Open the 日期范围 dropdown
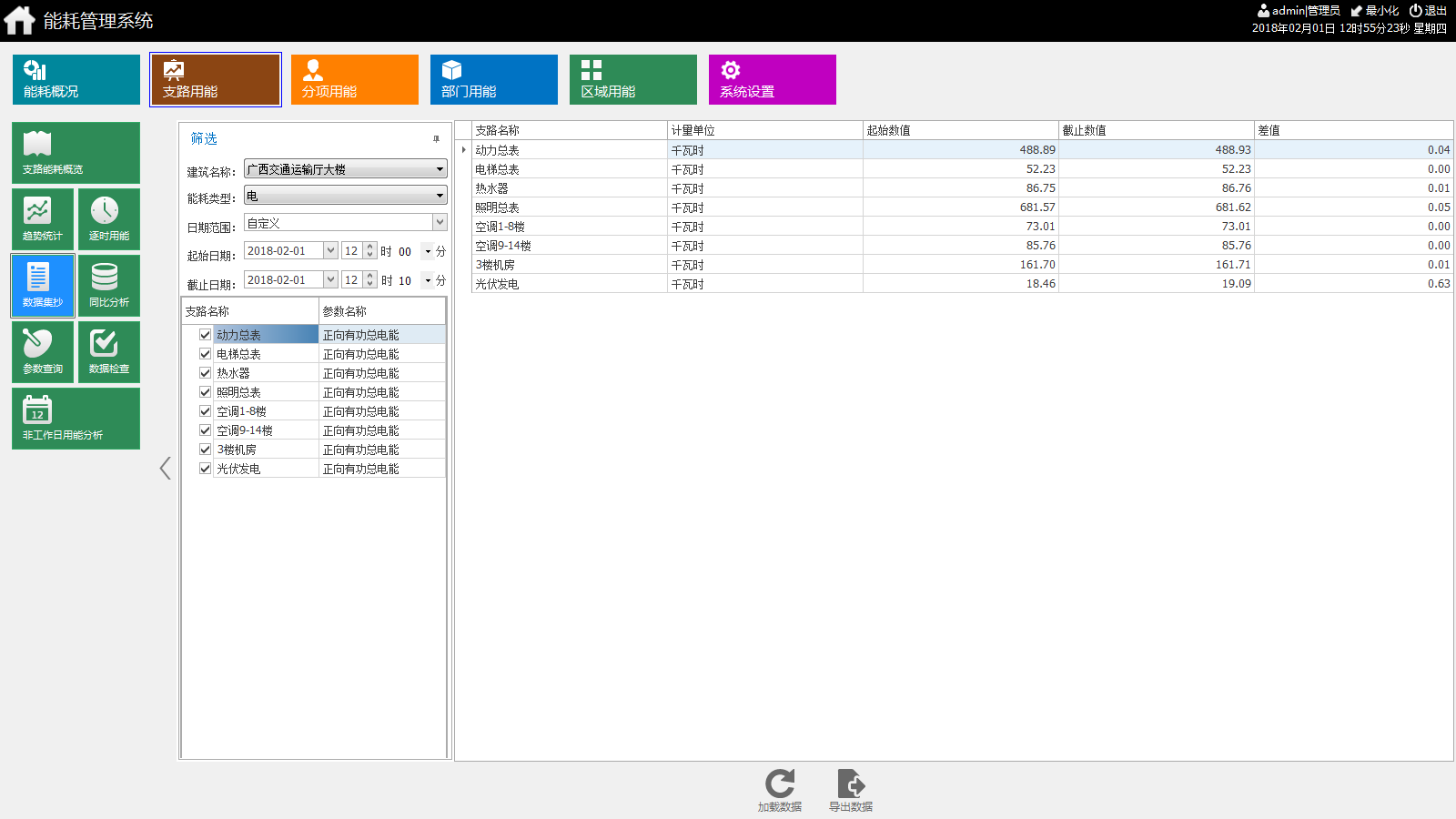Viewport: 1456px width, 819px height. tap(440, 222)
